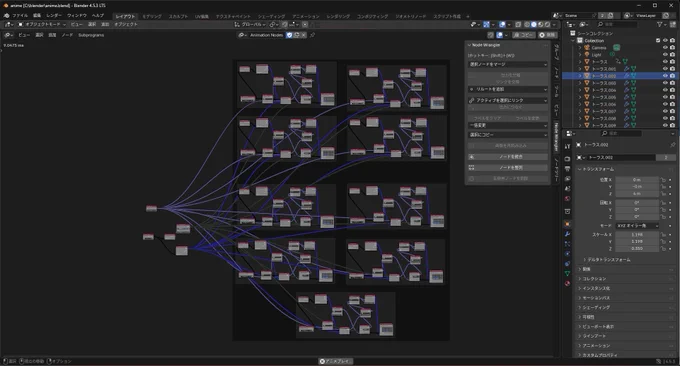This screenshot has width=680, height=366.
Task: Open the Modifiers wrench properties tab
Action: (x=567, y=234)
